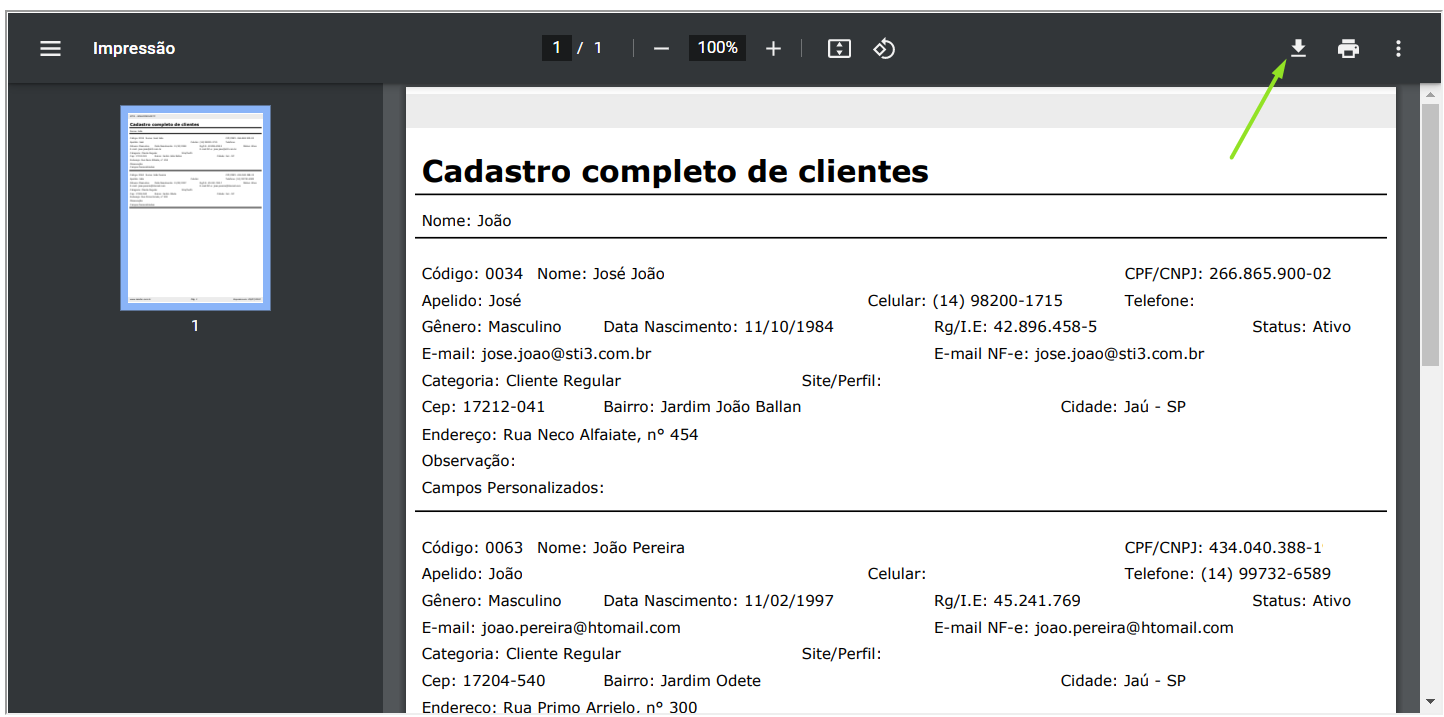Click the current page number field
The image size is (1444, 717).
tap(557, 48)
